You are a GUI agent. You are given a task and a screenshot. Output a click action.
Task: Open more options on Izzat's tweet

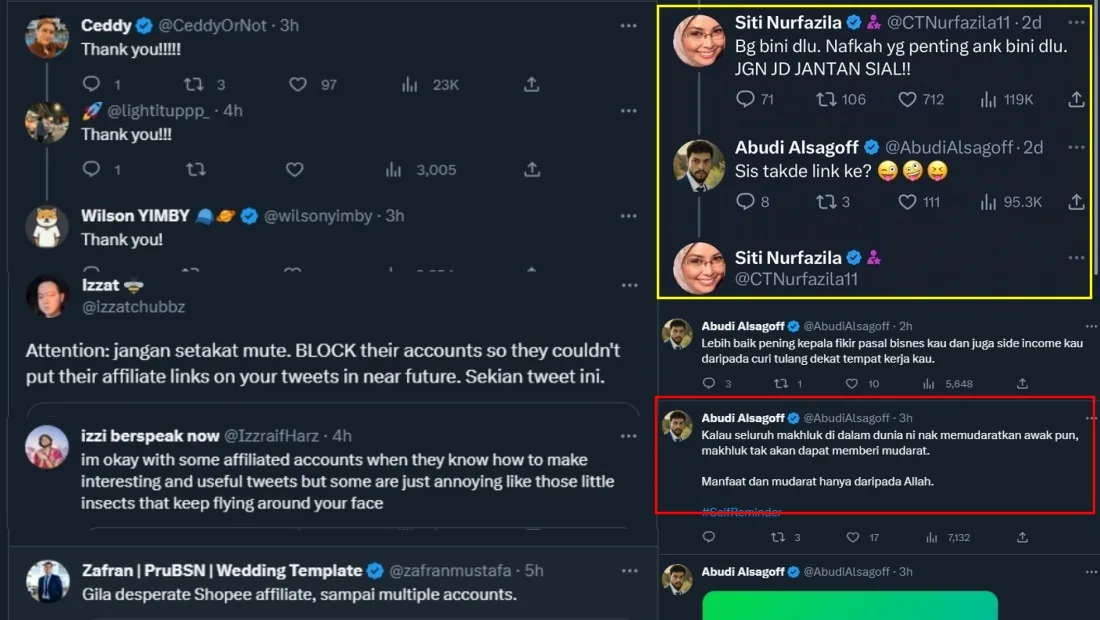629,285
